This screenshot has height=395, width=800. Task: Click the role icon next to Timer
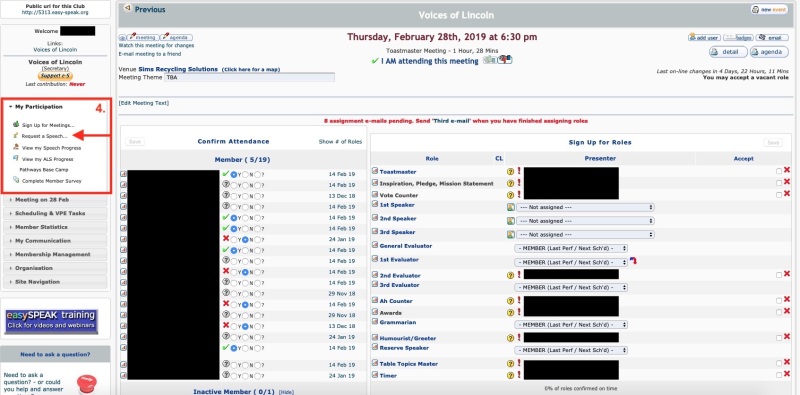click(x=375, y=375)
